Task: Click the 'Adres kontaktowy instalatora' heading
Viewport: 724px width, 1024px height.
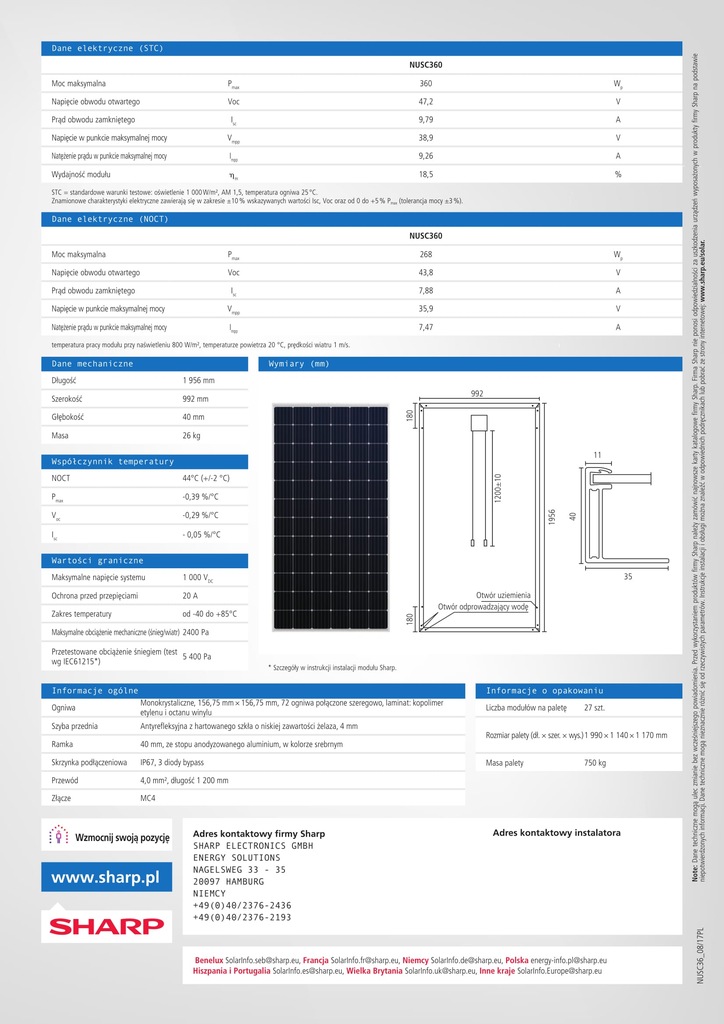Action: point(557,833)
